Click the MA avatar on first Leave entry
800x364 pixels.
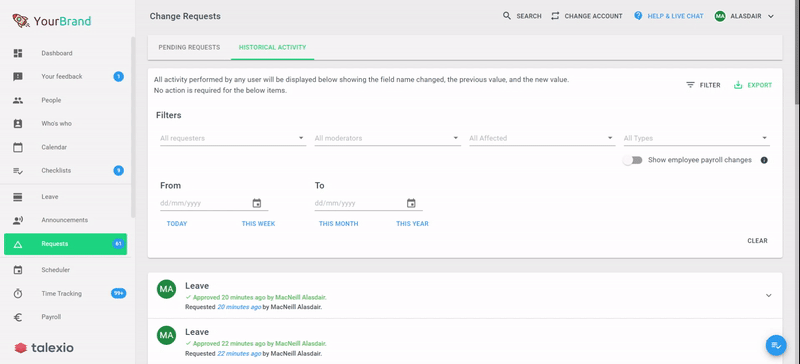tap(166, 289)
